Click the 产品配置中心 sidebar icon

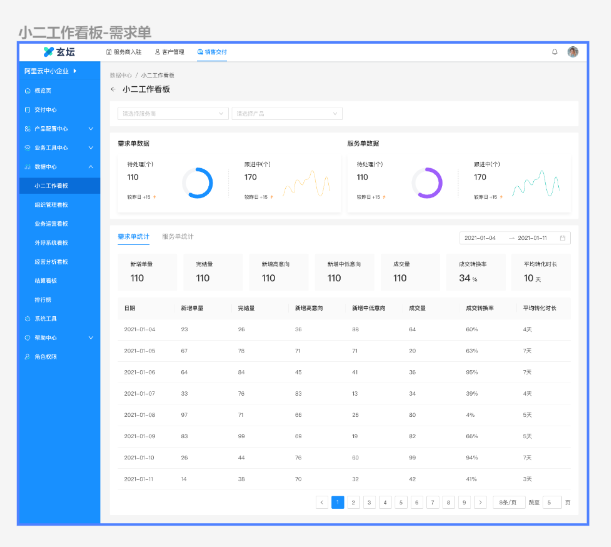(27, 129)
